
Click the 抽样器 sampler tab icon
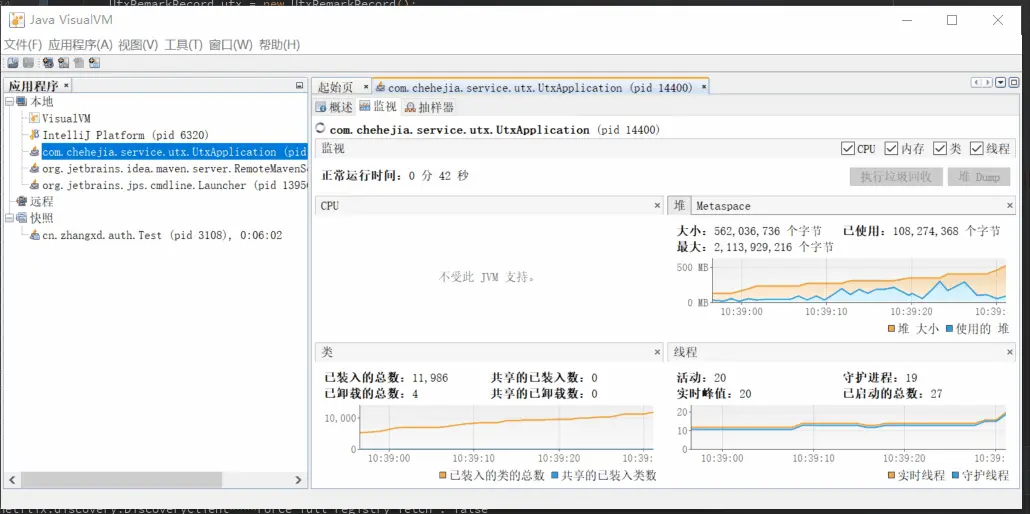point(410,107)
